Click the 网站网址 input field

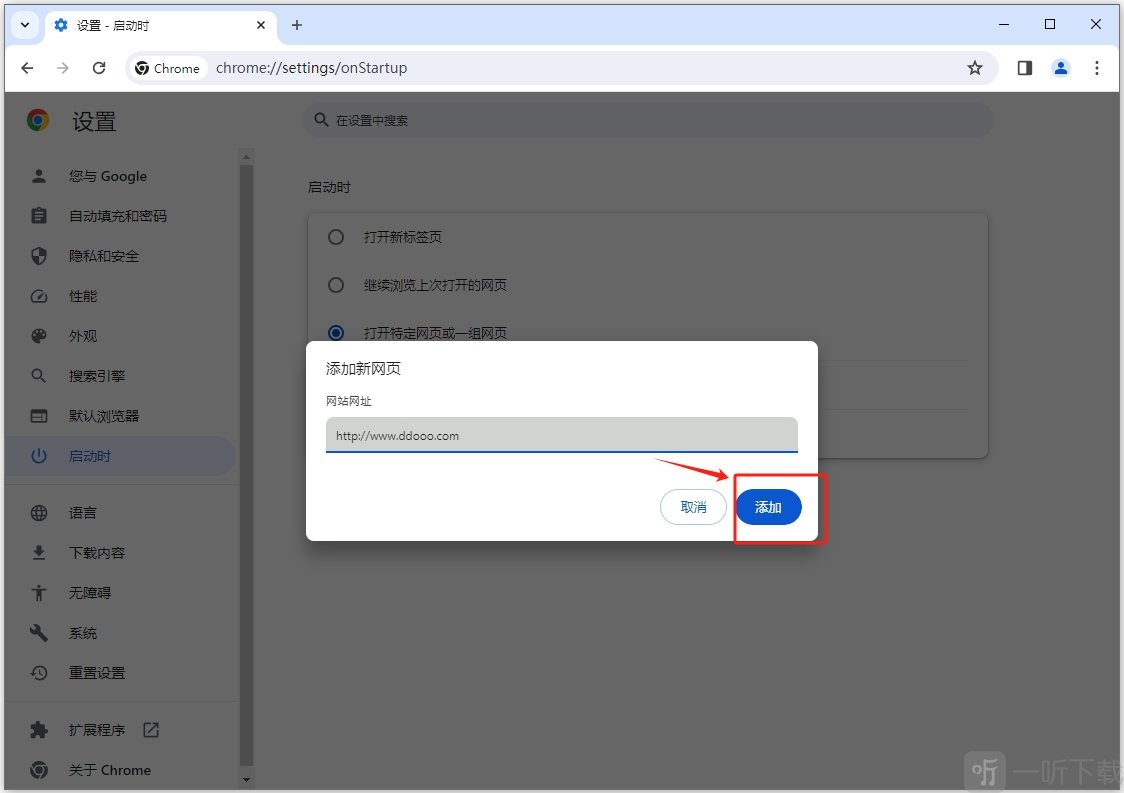(x=561, y=435)
